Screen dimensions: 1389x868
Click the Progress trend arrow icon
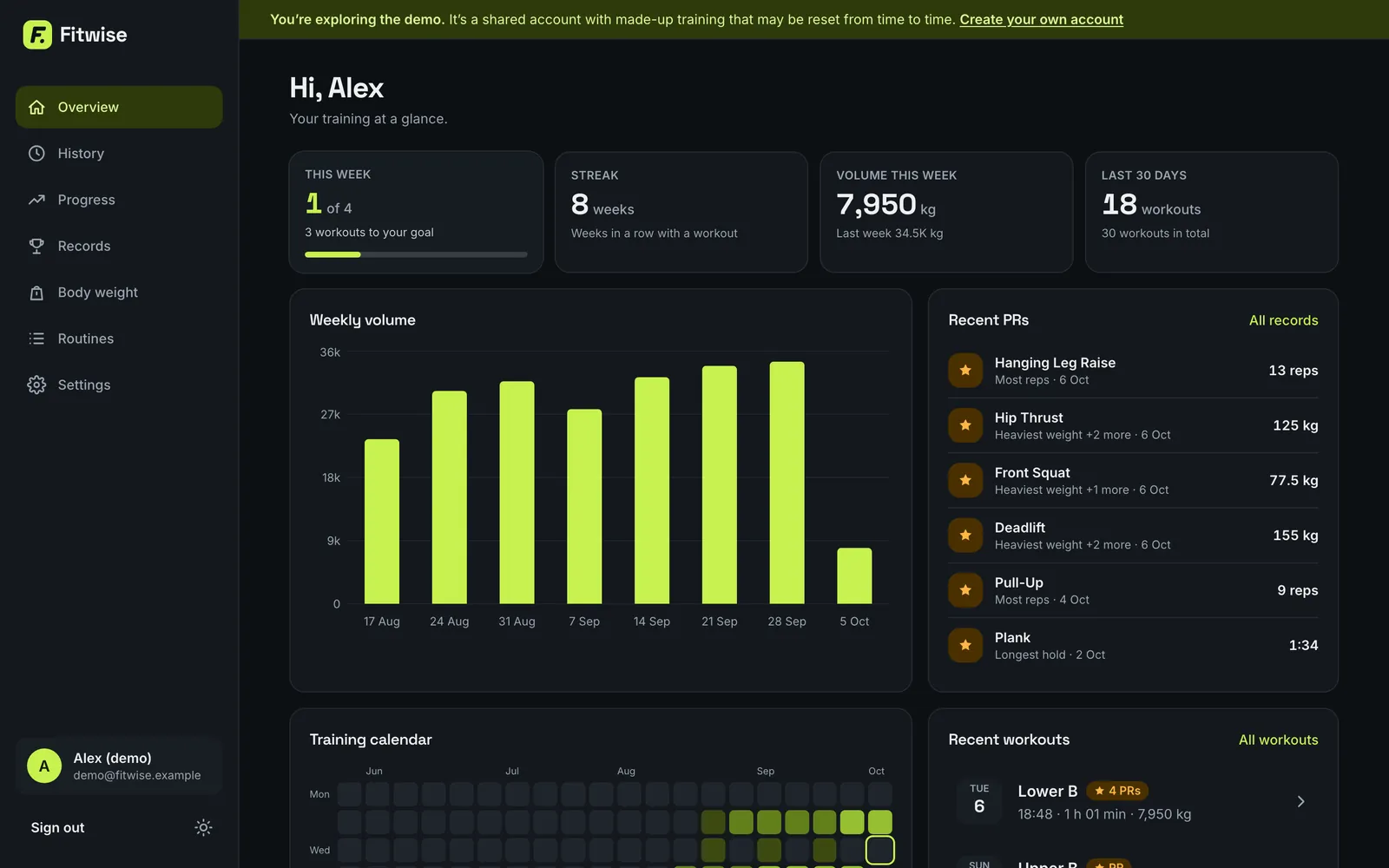click(36, 200)
